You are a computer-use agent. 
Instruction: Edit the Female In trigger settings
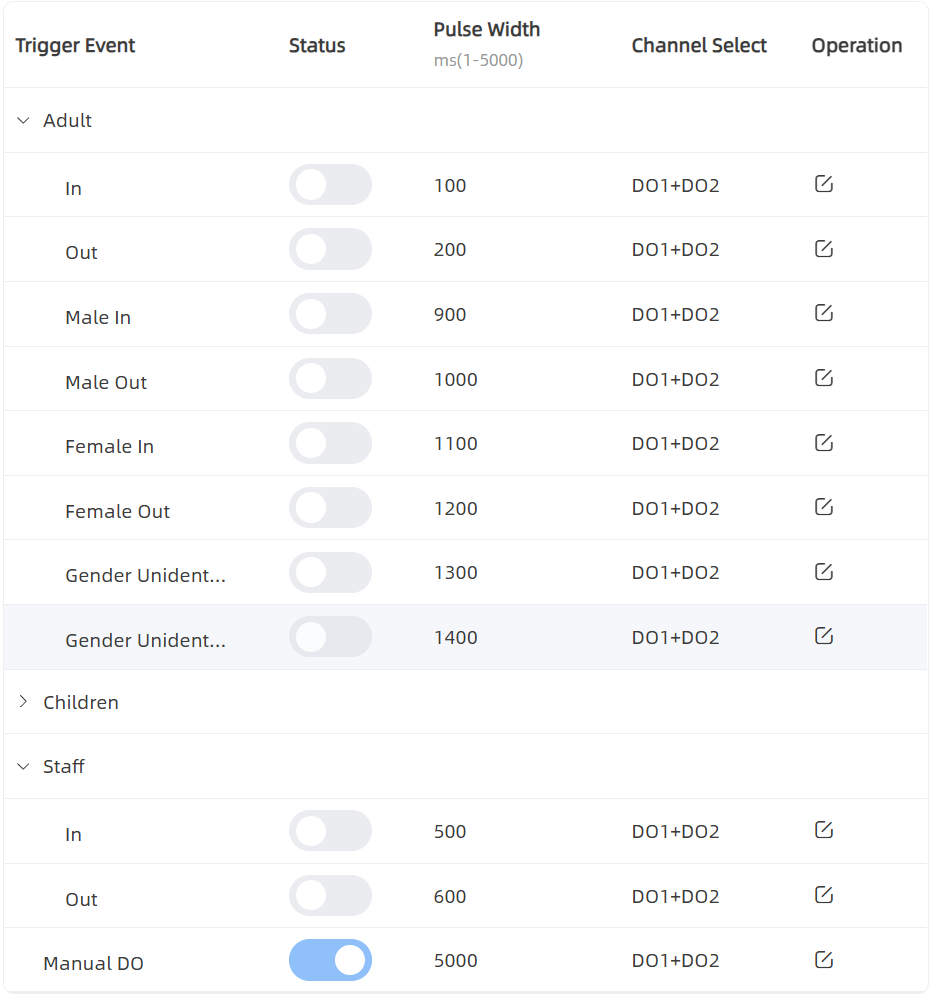coord(824,443)
